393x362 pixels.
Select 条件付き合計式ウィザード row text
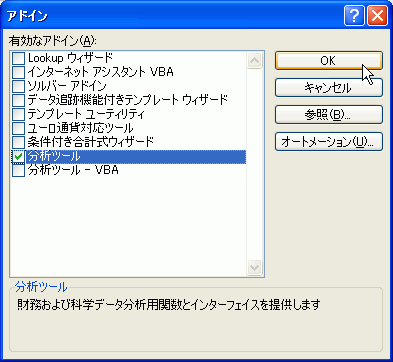[91, 142]
